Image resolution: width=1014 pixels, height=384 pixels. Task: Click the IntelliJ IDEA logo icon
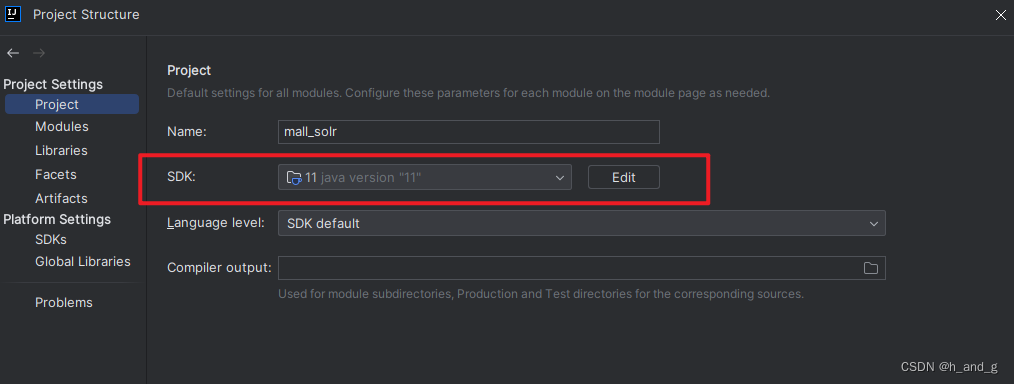tap(14, 14)
